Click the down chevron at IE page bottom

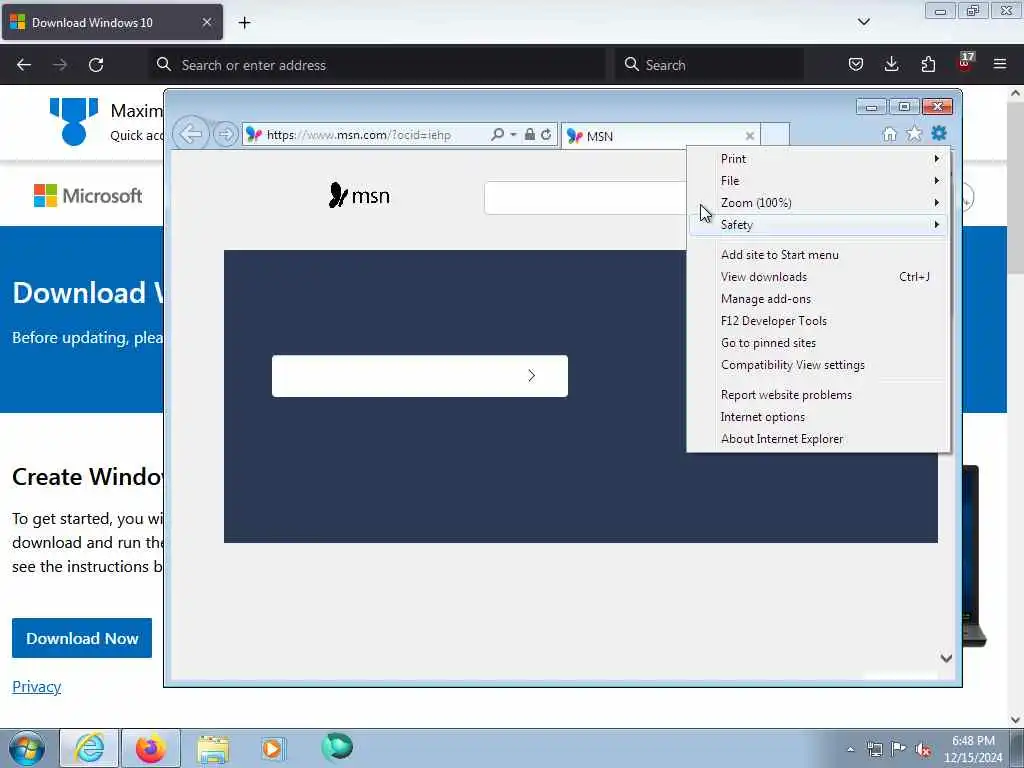(946, 658)
